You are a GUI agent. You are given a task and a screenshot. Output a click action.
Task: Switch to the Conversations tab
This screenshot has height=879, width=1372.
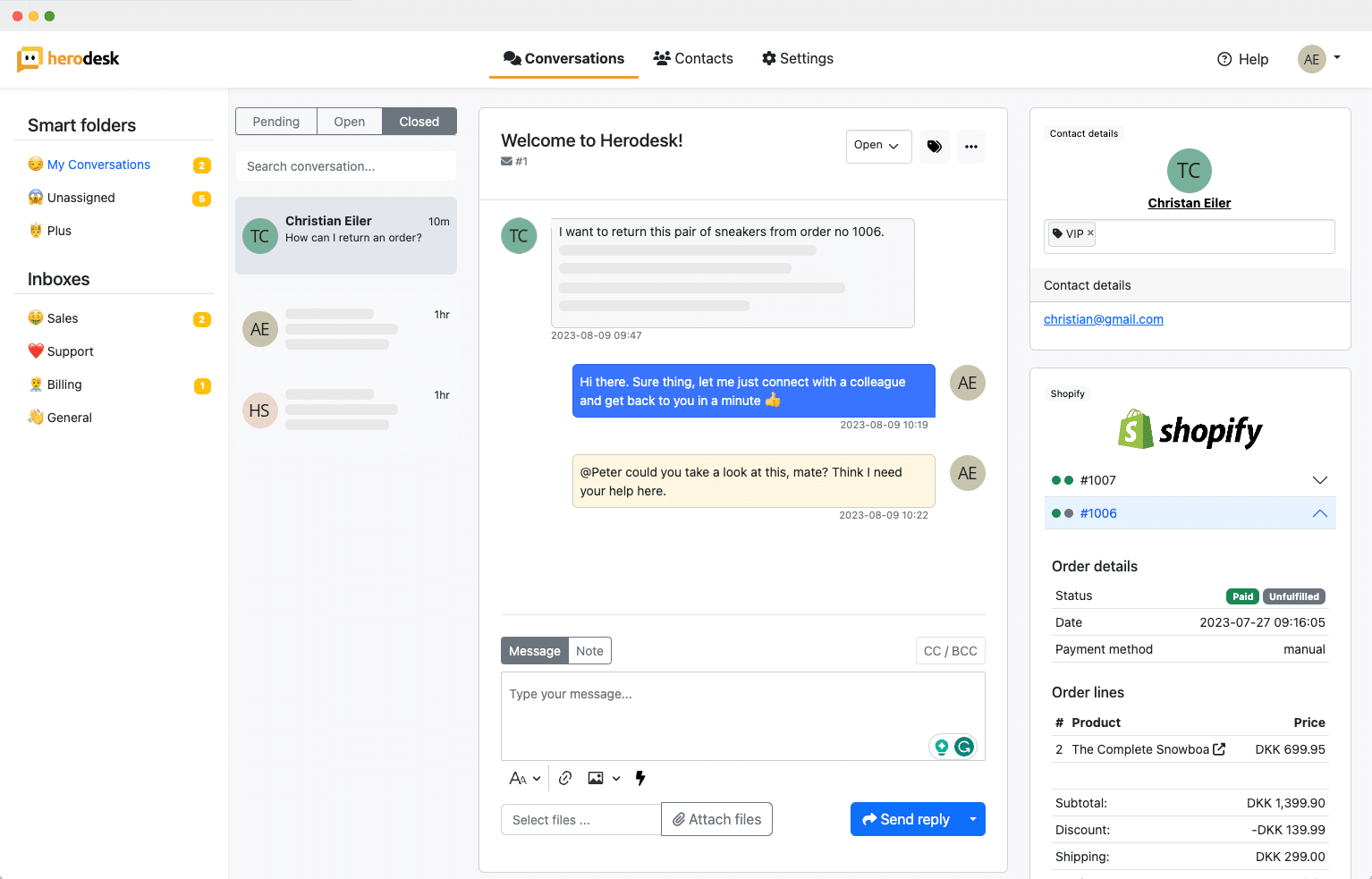[x=563, y=58]
